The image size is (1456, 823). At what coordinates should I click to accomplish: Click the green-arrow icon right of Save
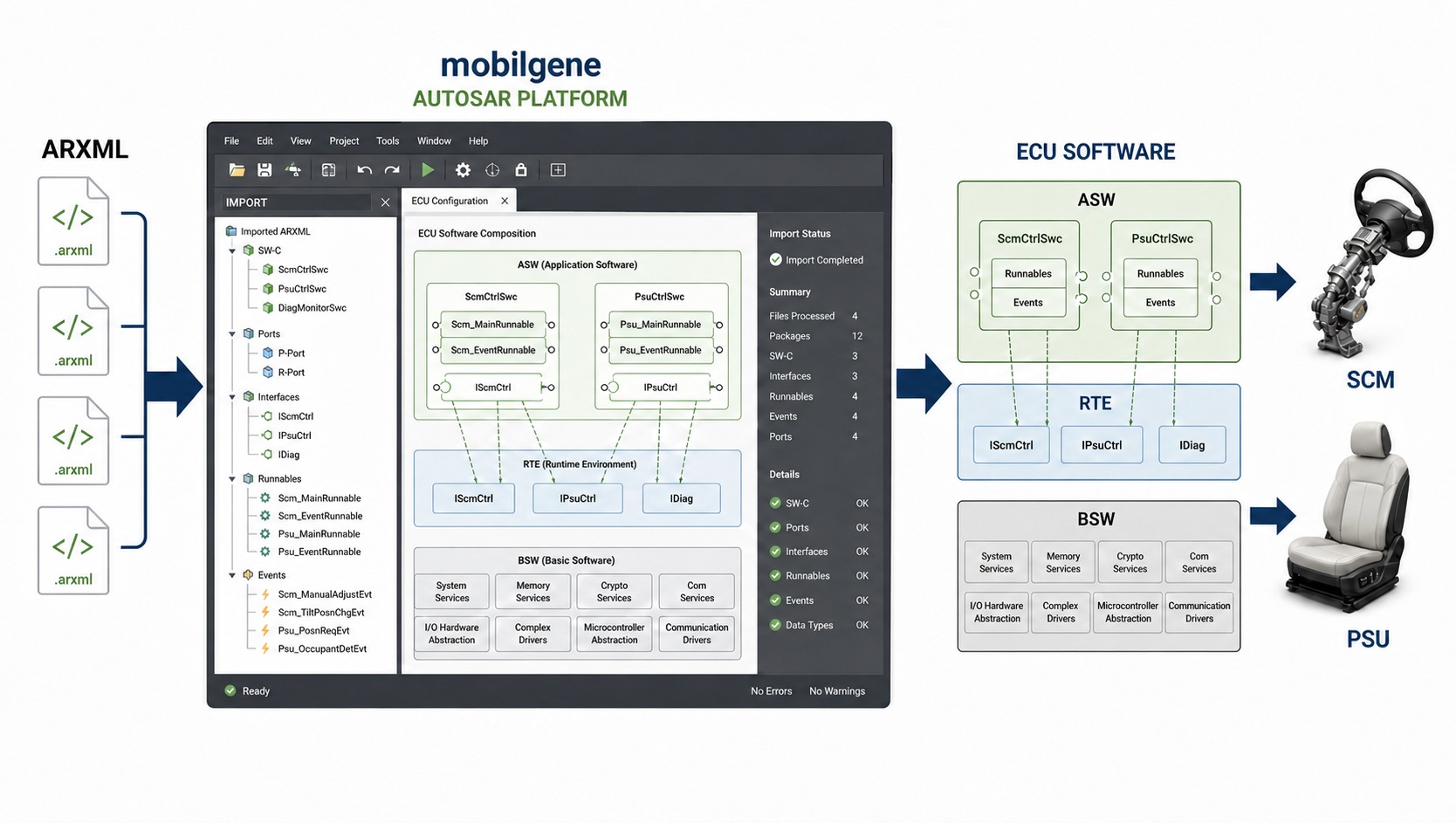click(x=293, y=170)
